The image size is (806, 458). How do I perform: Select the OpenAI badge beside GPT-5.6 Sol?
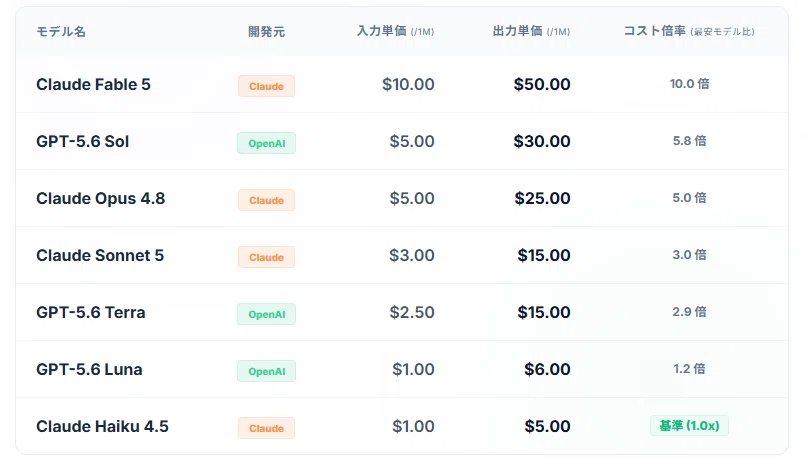tap(266, 143)
